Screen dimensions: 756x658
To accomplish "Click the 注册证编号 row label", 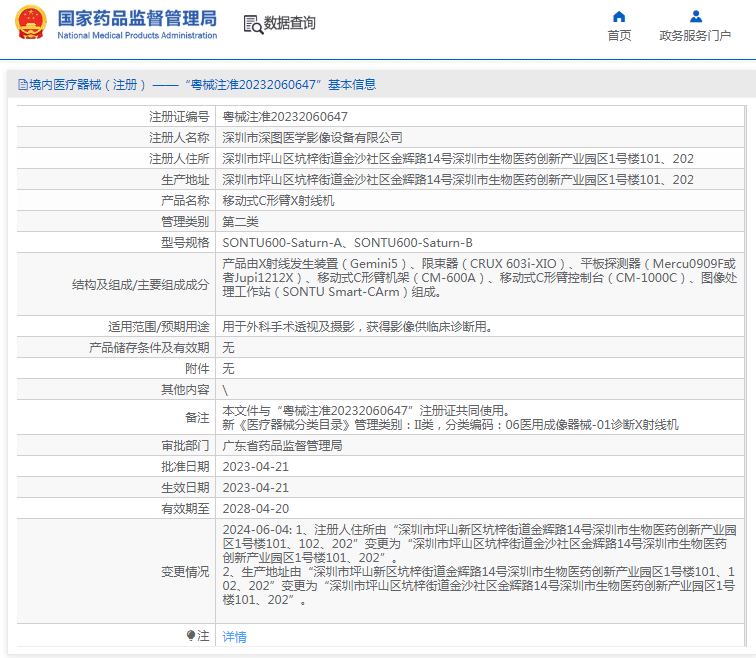I will click(x=179, y=117).
